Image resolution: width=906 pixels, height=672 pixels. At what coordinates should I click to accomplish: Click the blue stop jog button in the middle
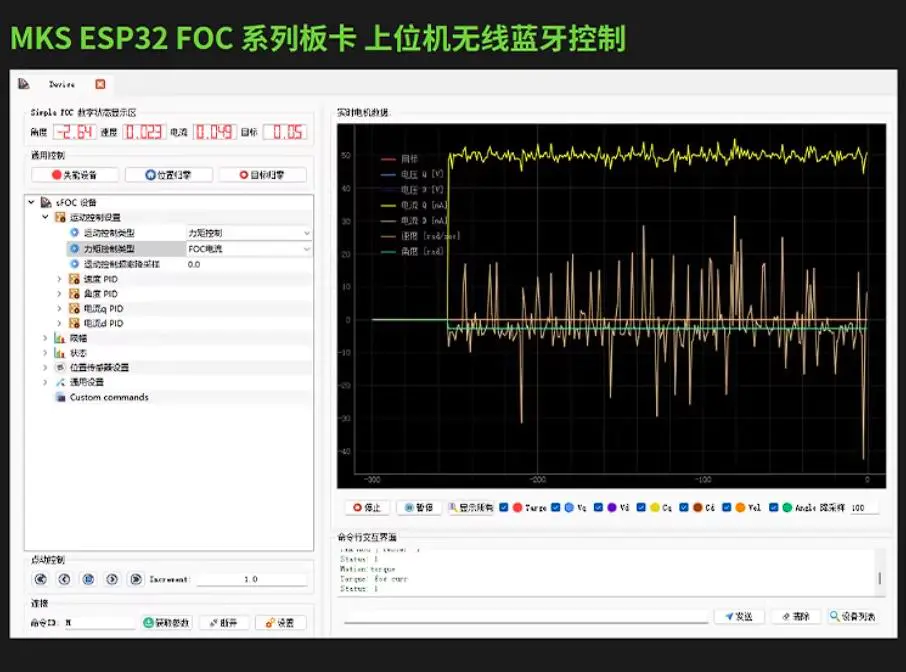[x=88, y=579]
